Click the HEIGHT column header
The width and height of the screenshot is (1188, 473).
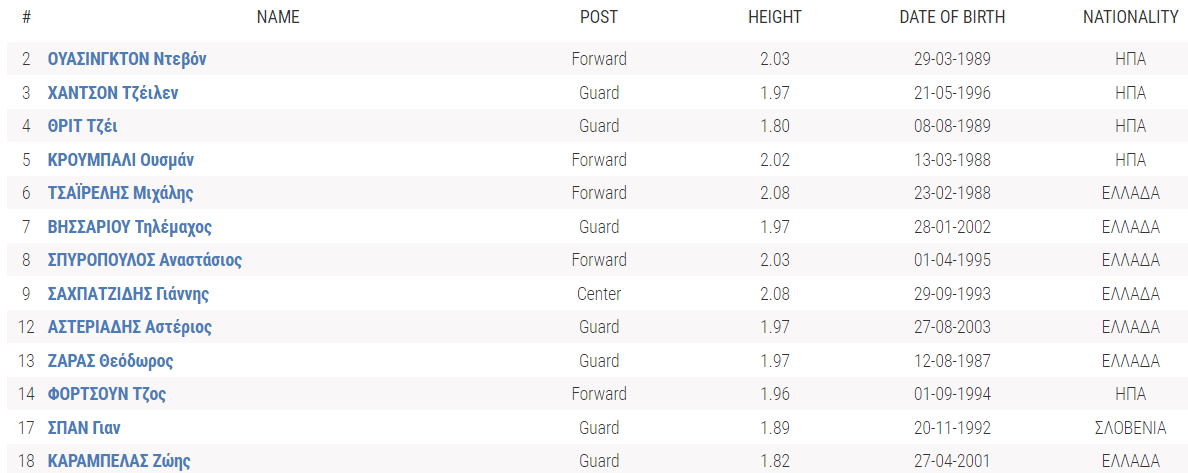coord(775,17)
